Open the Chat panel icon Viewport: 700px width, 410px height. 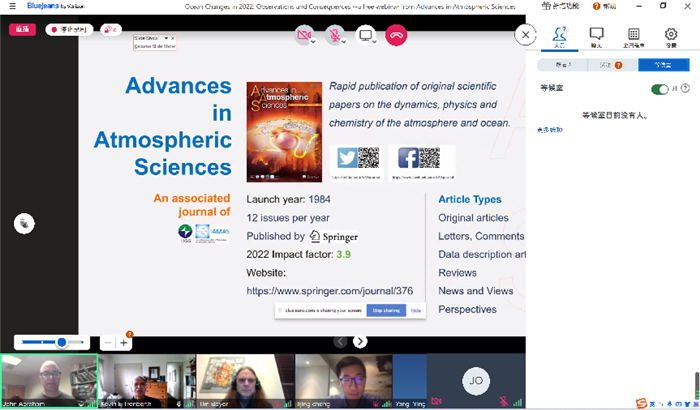[597, 37]
